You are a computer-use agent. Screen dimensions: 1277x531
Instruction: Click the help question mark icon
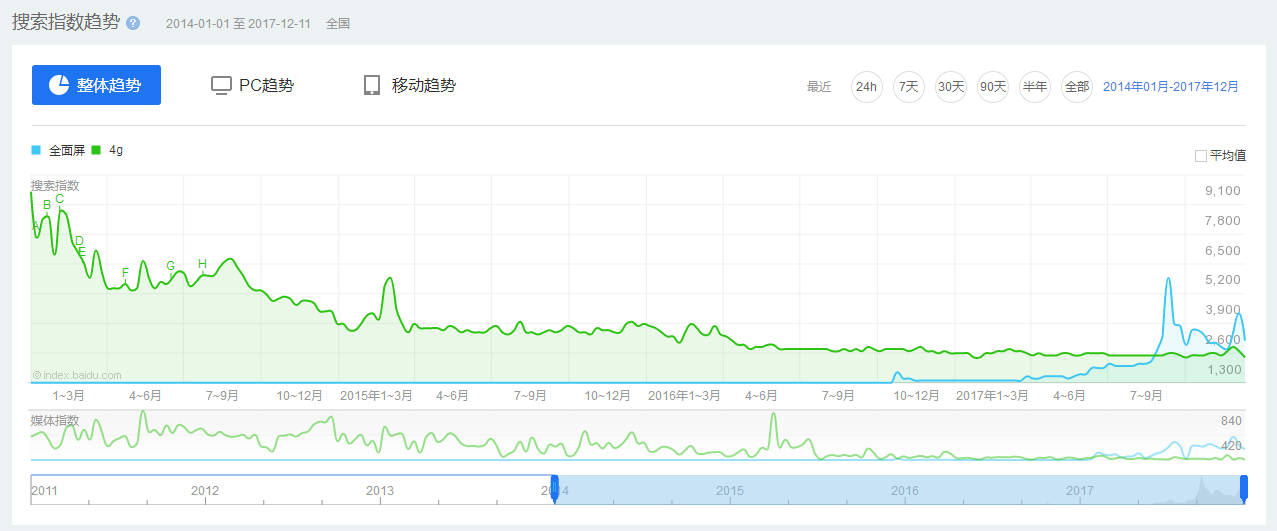[133, 23]
